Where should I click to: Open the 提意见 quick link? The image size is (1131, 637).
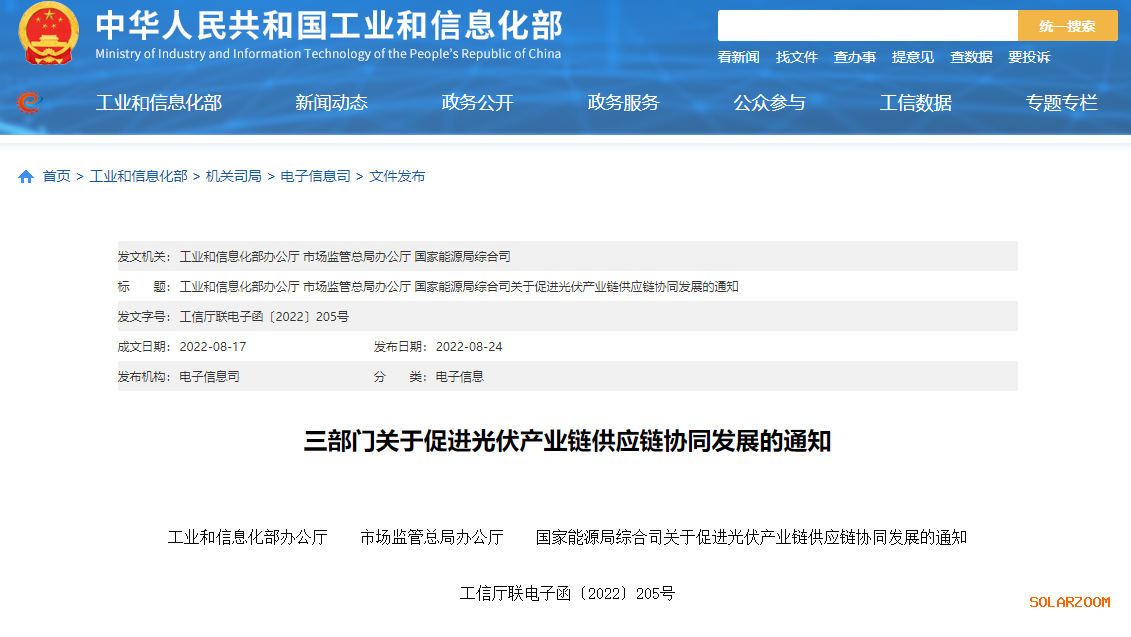912,57
